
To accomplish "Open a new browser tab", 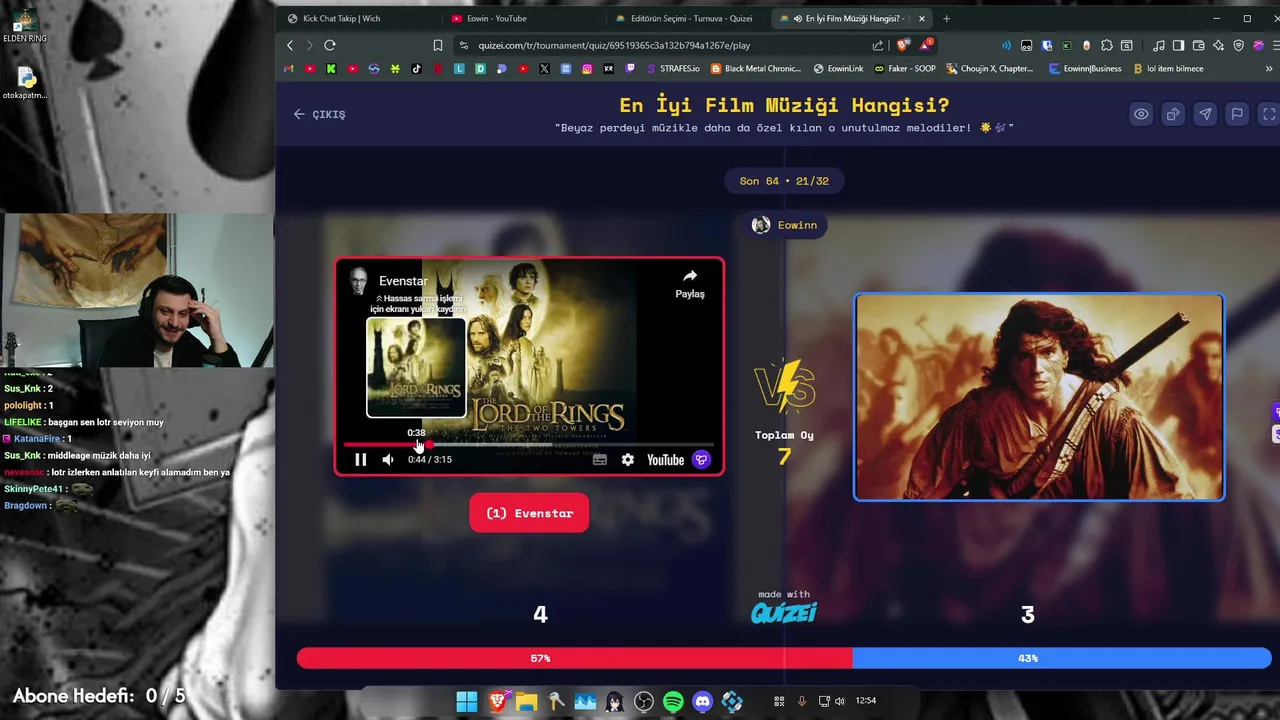I will (946, 18).
